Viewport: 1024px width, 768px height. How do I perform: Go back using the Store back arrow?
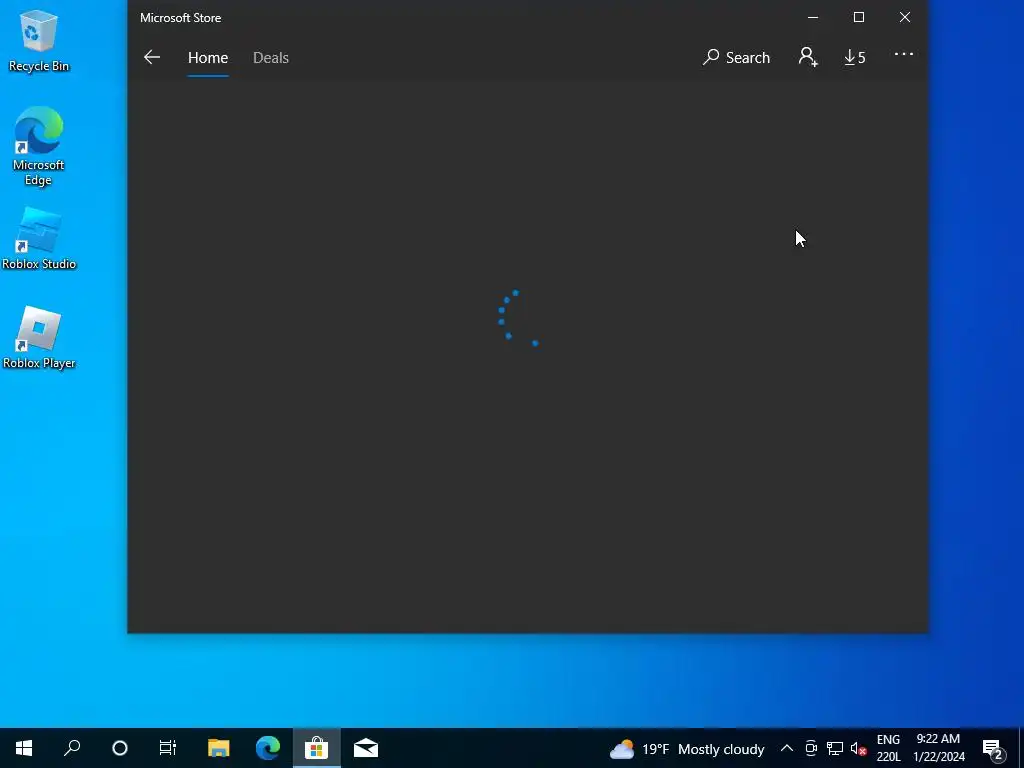pos(152,57)
